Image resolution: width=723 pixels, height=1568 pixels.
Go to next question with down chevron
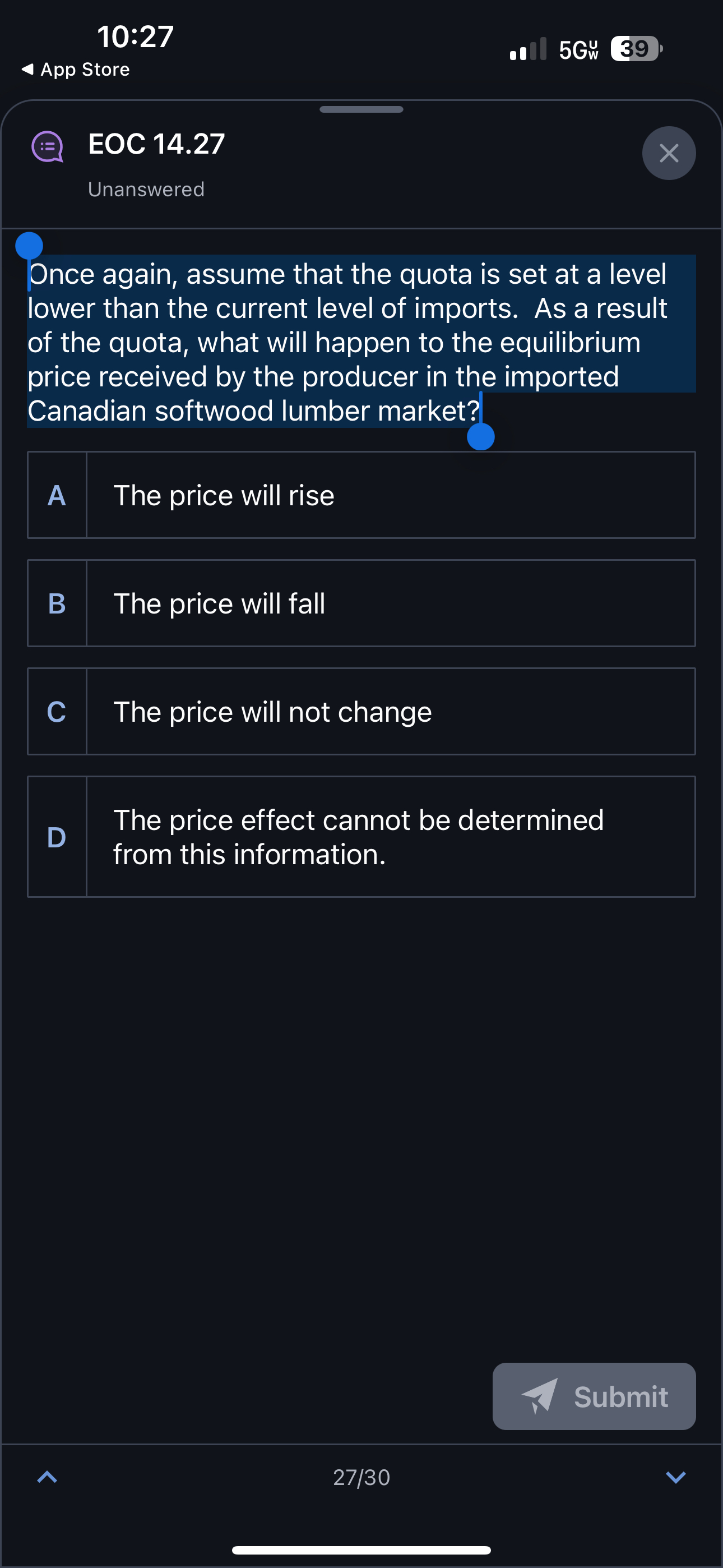click(x=675, y=1477)
